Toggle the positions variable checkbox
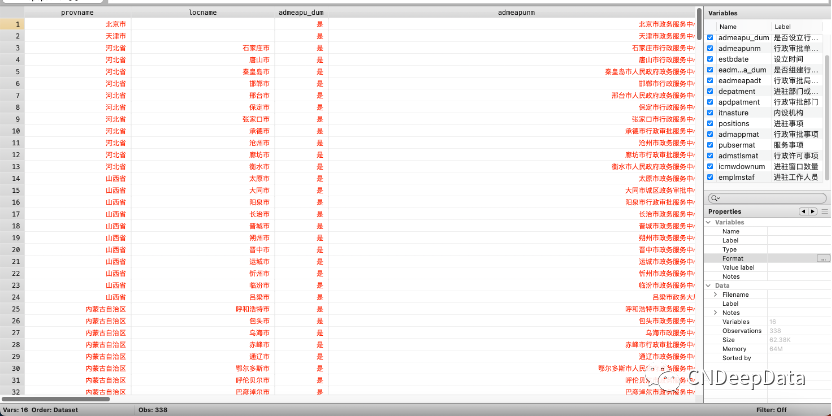Viewport: 832px width, 416px height. point(710,123)
